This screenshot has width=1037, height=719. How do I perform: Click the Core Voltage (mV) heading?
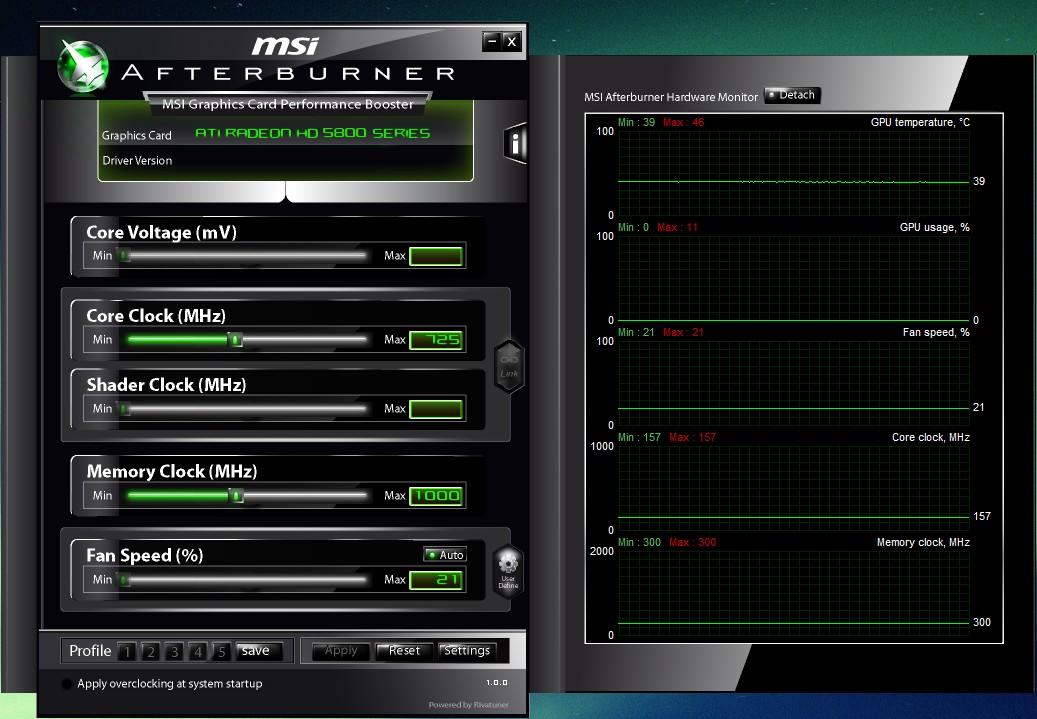tap(161, 233)
